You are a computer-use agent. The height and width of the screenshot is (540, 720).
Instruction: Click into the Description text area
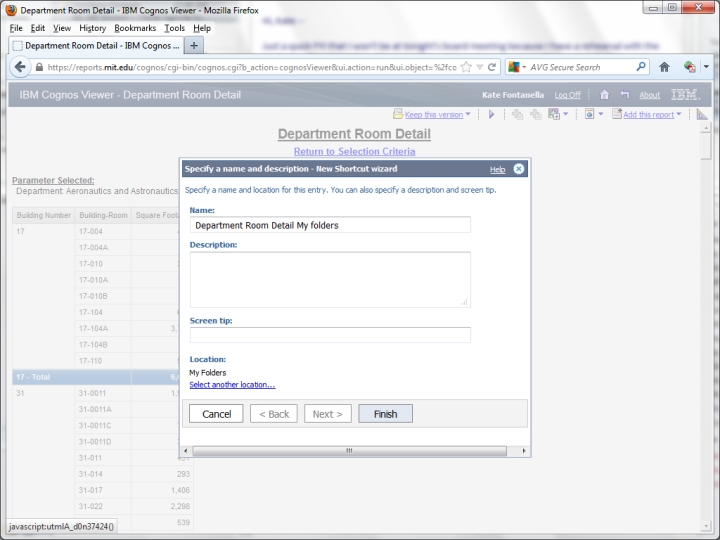[x=329, y=279]
